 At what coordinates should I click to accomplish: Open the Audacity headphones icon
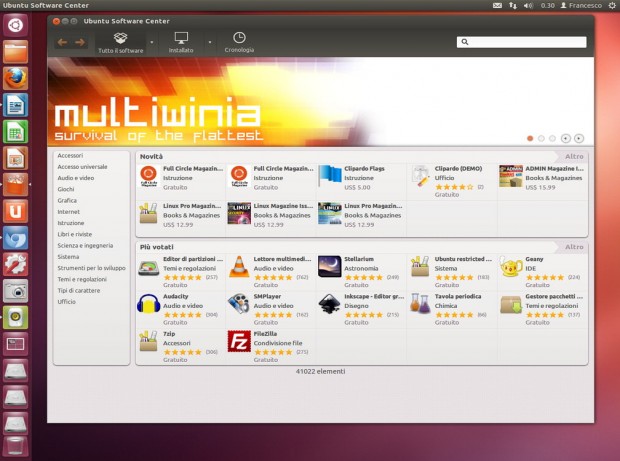coord(148,304)
